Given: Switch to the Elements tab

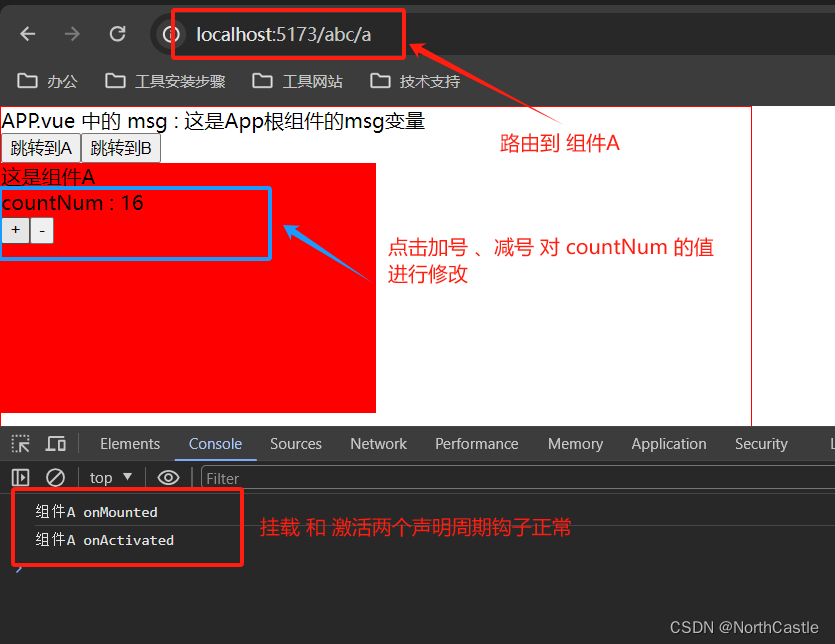Looking at the screenshot, I should click(x=130, y=444).
